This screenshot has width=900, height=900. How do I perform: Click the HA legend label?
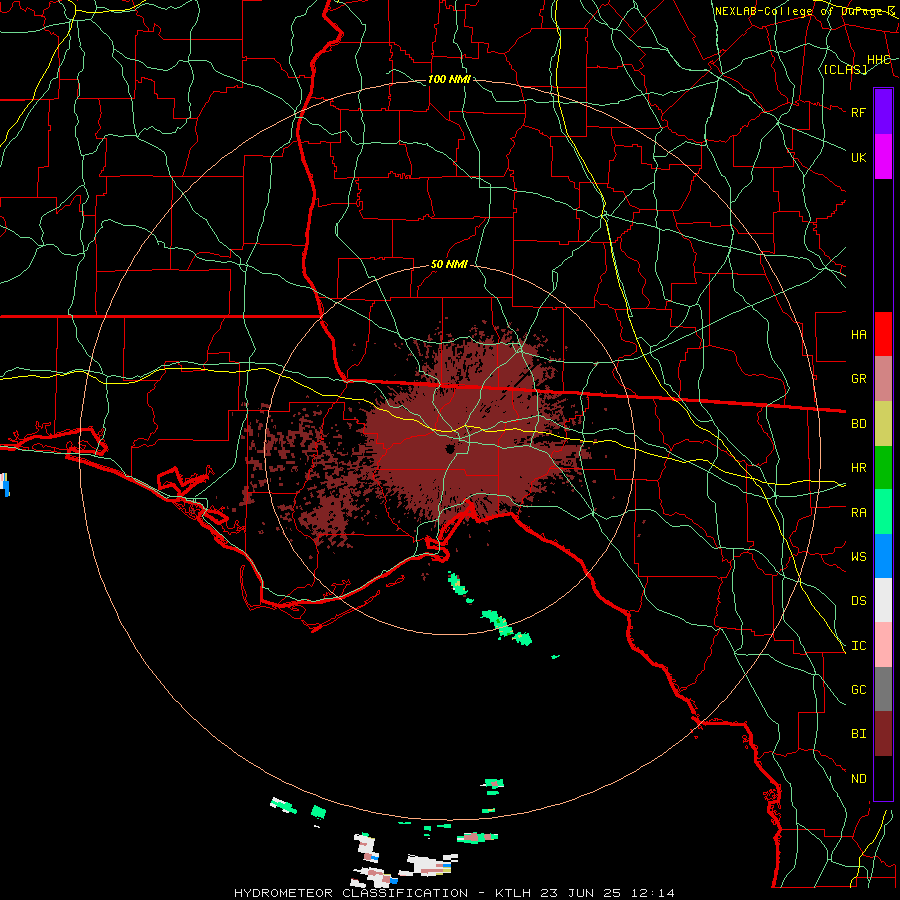click(858, 335)
